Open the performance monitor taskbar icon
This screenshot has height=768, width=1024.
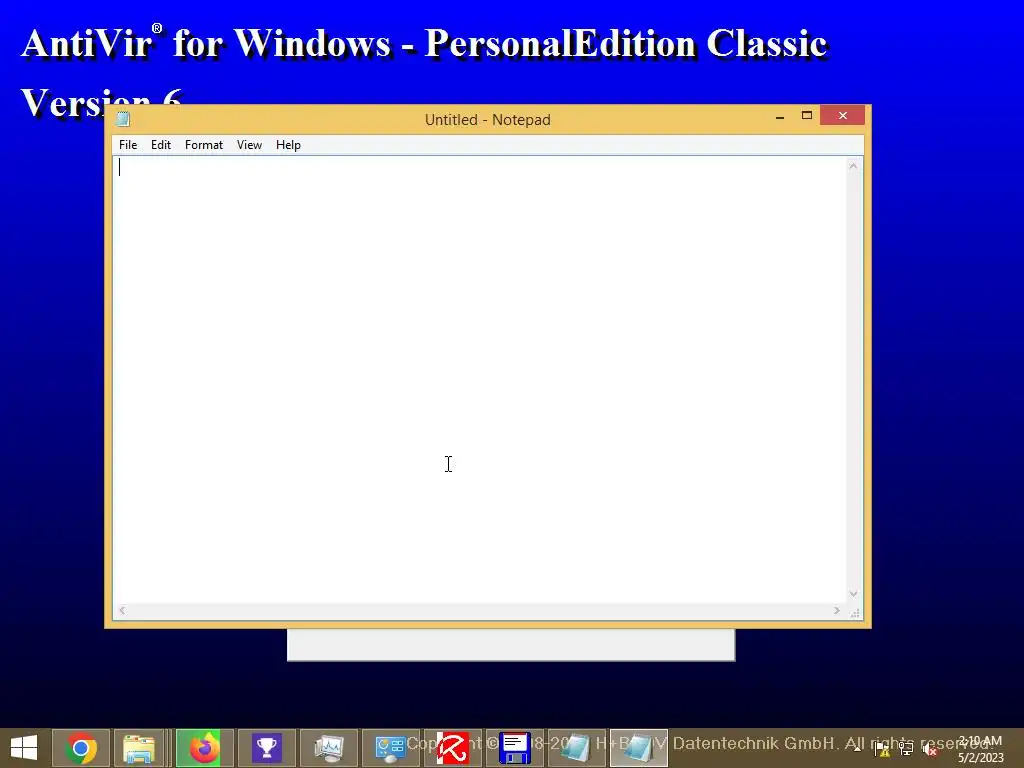point(328,748)
